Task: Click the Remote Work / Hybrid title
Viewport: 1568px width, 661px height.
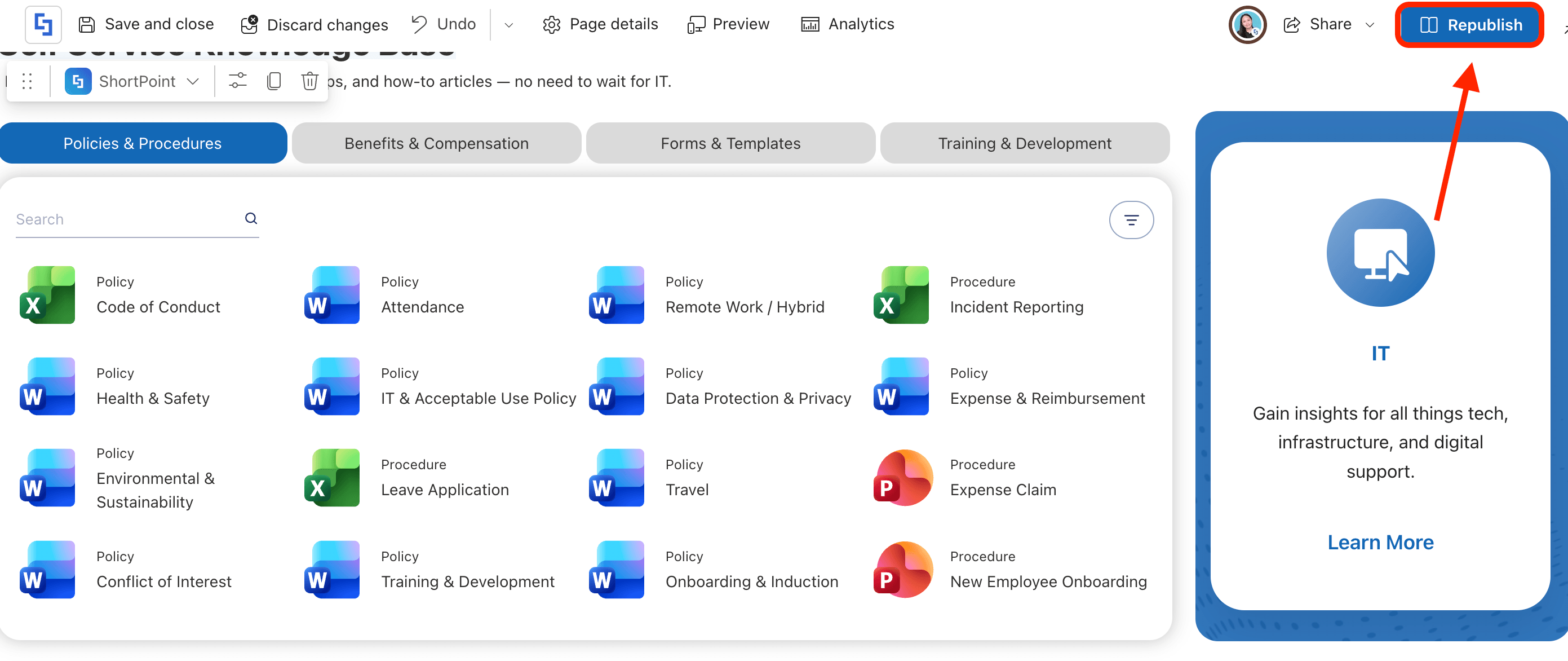Action: pos(745,307)
